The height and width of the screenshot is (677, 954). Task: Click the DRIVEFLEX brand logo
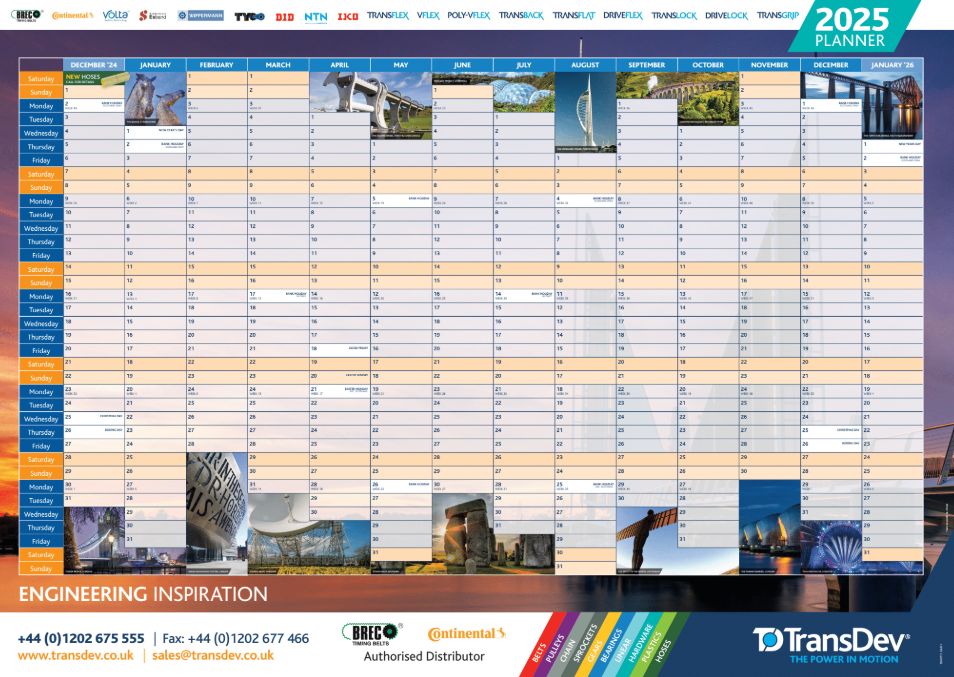click(x=622, y=15)
